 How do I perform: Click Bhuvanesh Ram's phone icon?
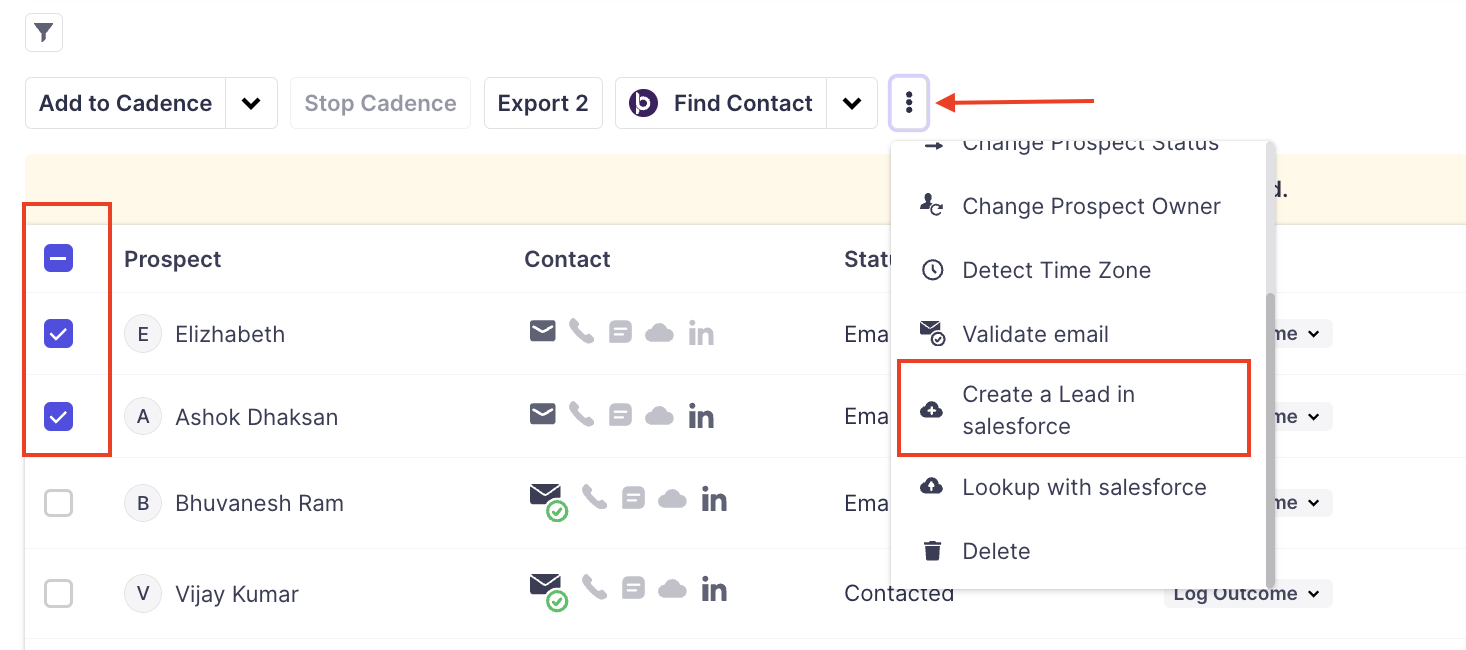594,498
